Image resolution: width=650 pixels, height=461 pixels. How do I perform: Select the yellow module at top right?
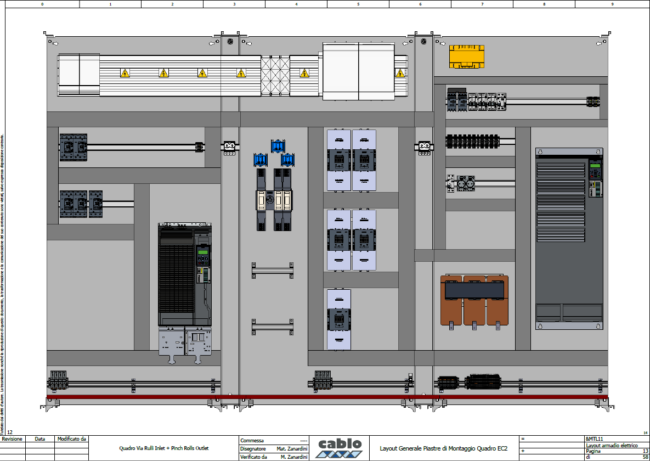468,56
